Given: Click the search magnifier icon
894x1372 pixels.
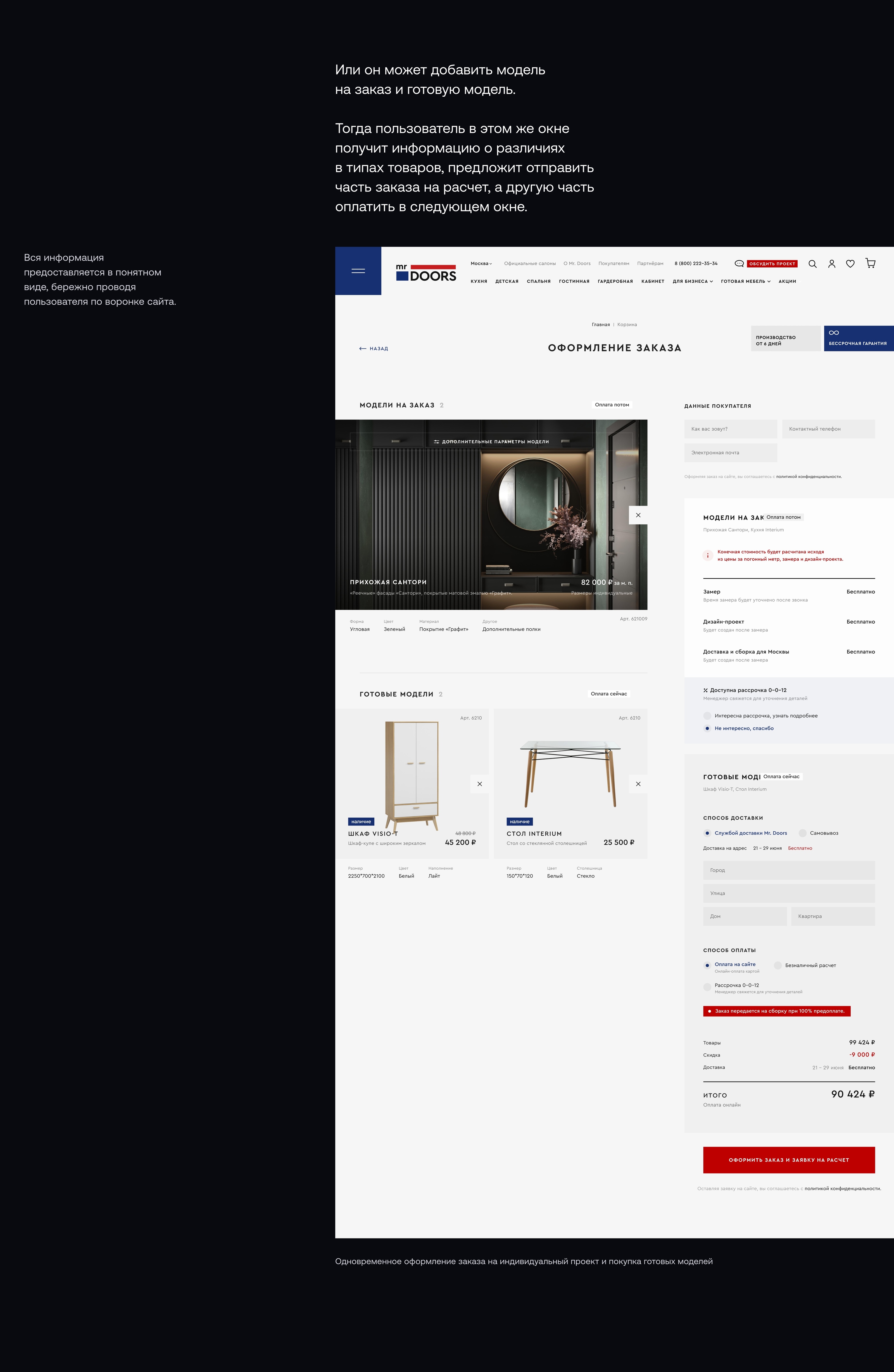Looking at the screenshot, I should pyautogui.click(x=812, y=264).
